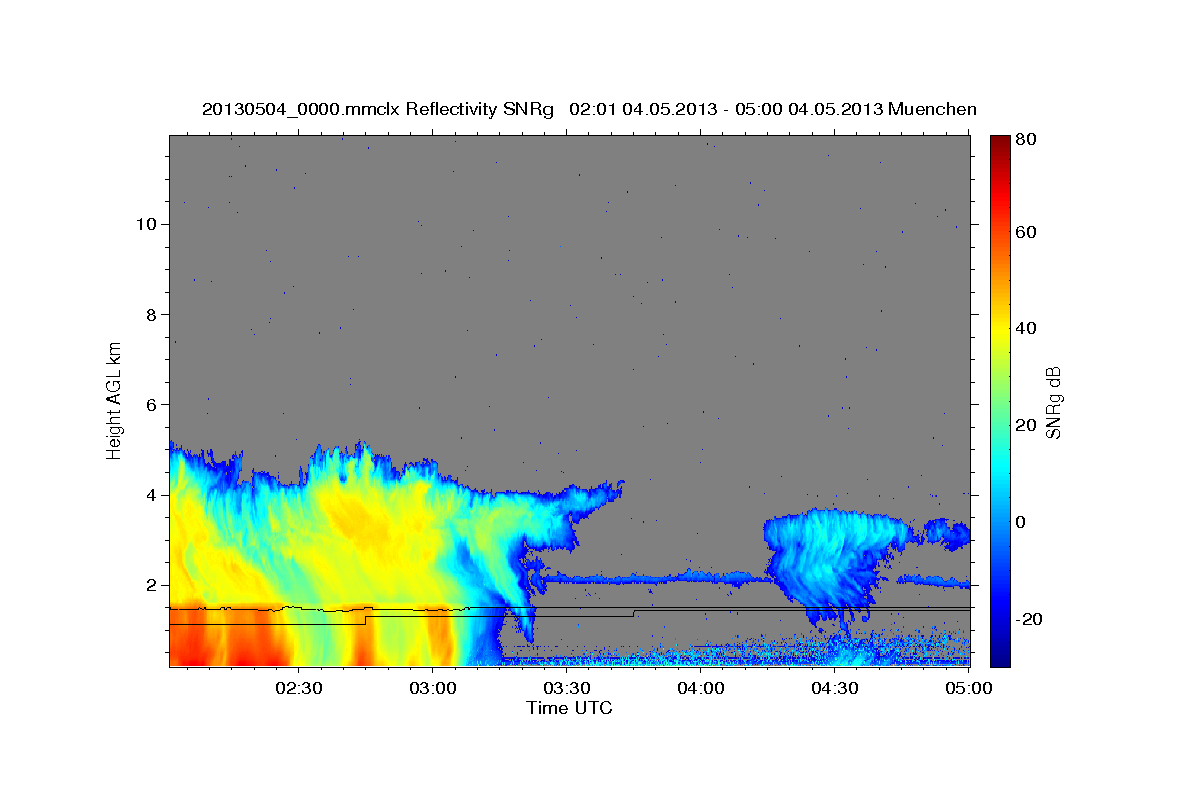Click the height tick label 8

[x=151, y=314]
